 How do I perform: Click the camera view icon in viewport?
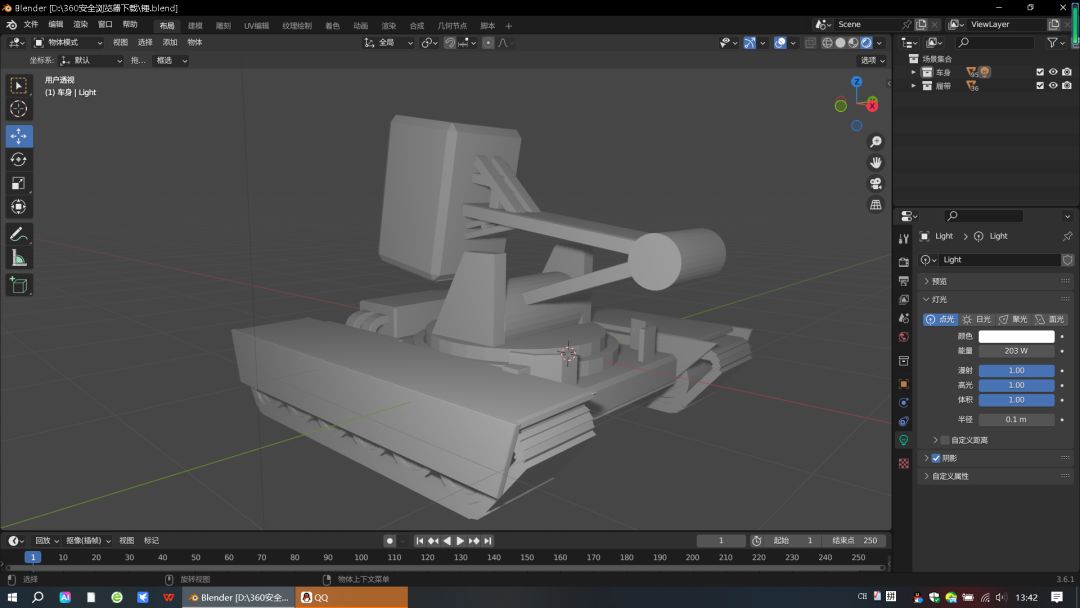(x=875, y=184)
